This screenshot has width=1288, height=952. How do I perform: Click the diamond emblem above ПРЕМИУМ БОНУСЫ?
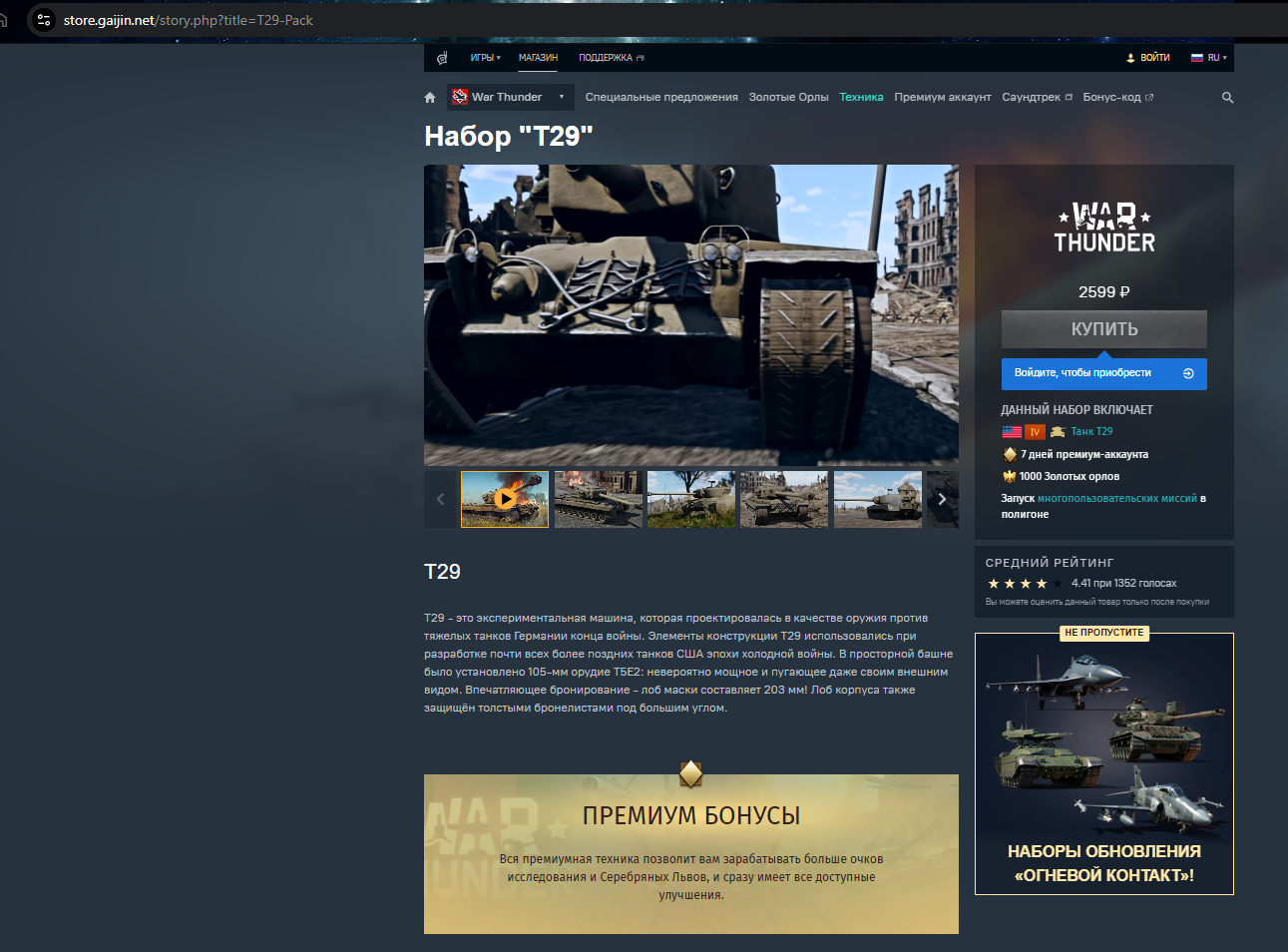click(x=690, y=773)
